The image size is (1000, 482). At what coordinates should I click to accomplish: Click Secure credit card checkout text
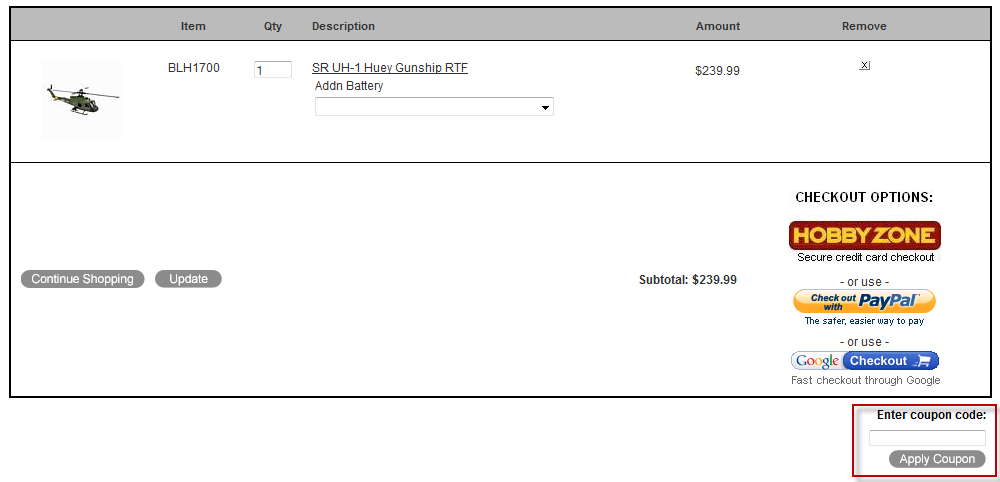(865, 258)
